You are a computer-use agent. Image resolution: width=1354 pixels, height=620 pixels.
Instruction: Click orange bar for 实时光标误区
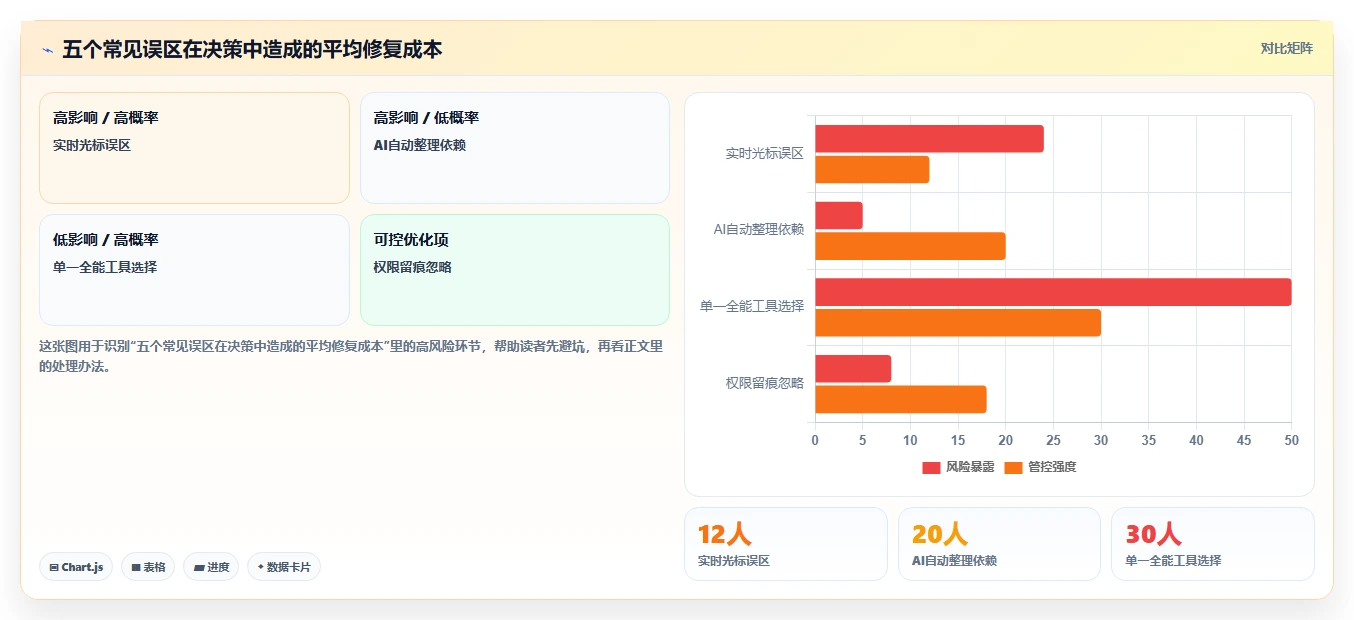click(x=872, y=170)
